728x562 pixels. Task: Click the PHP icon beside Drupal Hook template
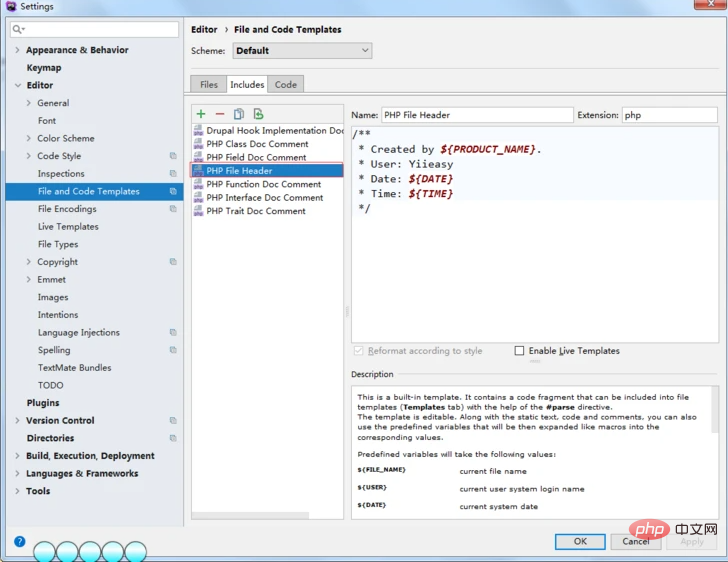(199, 131)
